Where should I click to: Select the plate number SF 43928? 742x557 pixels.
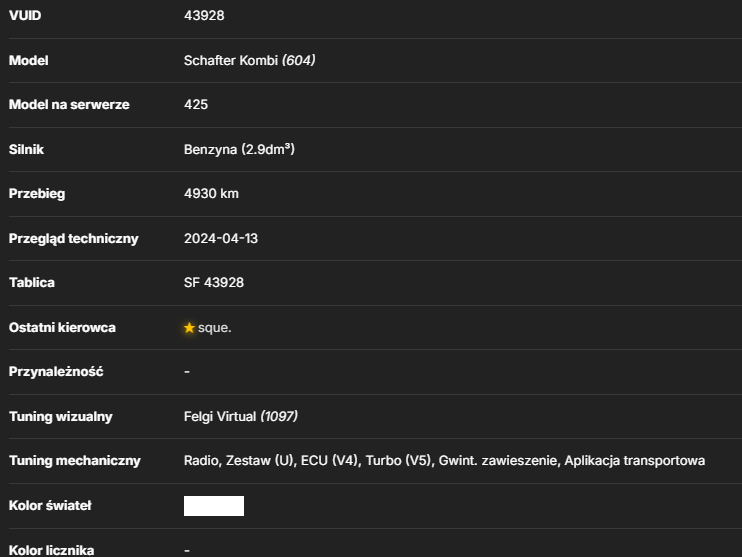point(214,283)
